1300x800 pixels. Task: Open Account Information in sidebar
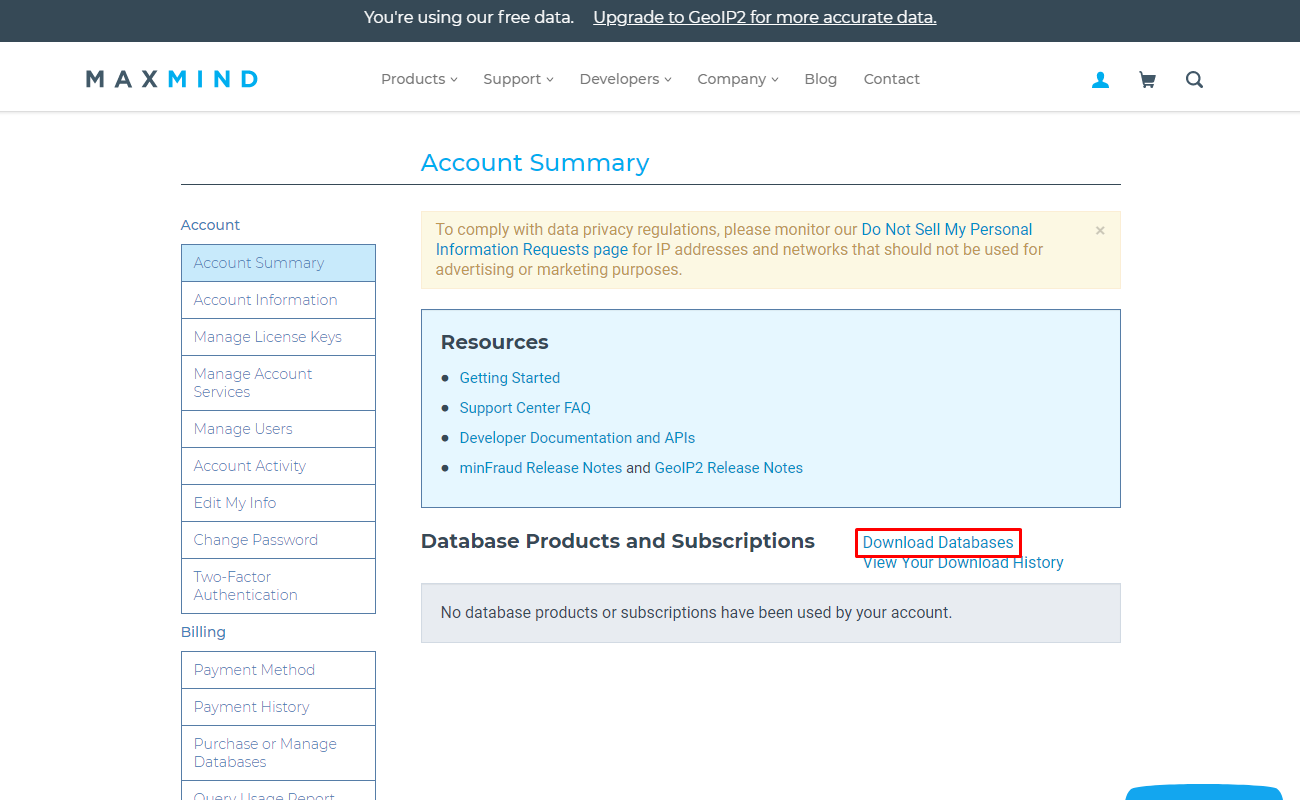coord(278,300)
